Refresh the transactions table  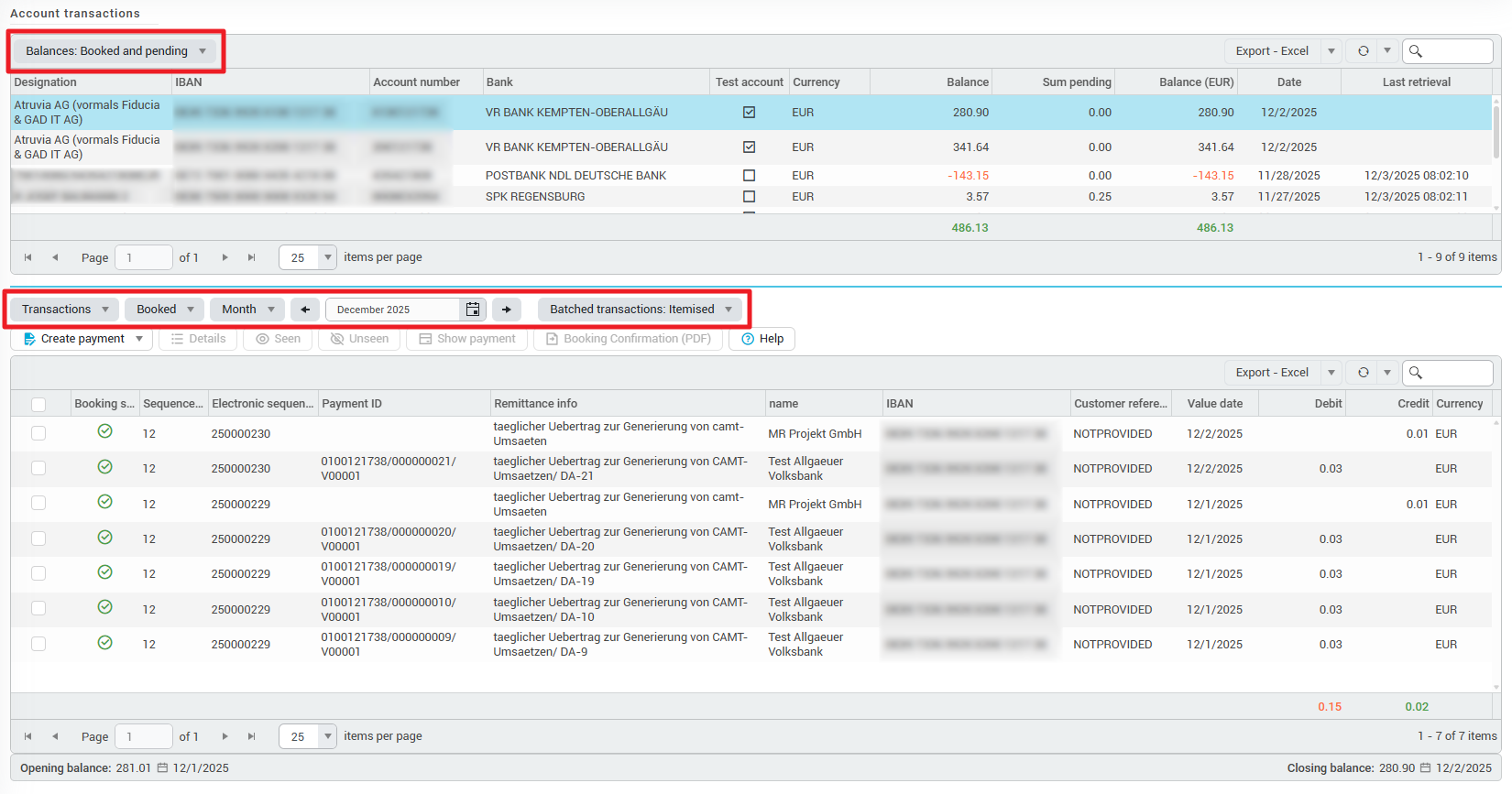(x=1363, y=373)
